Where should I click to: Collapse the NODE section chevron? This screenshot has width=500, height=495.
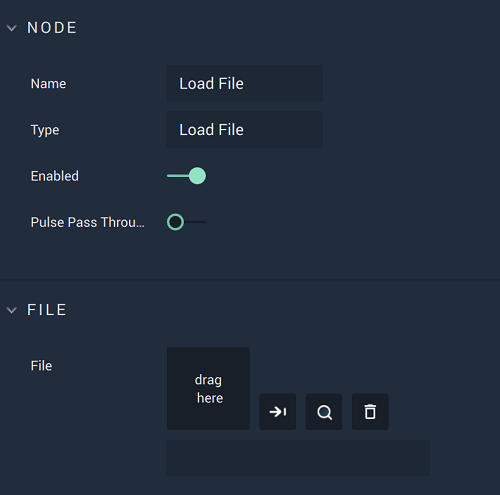12,28
